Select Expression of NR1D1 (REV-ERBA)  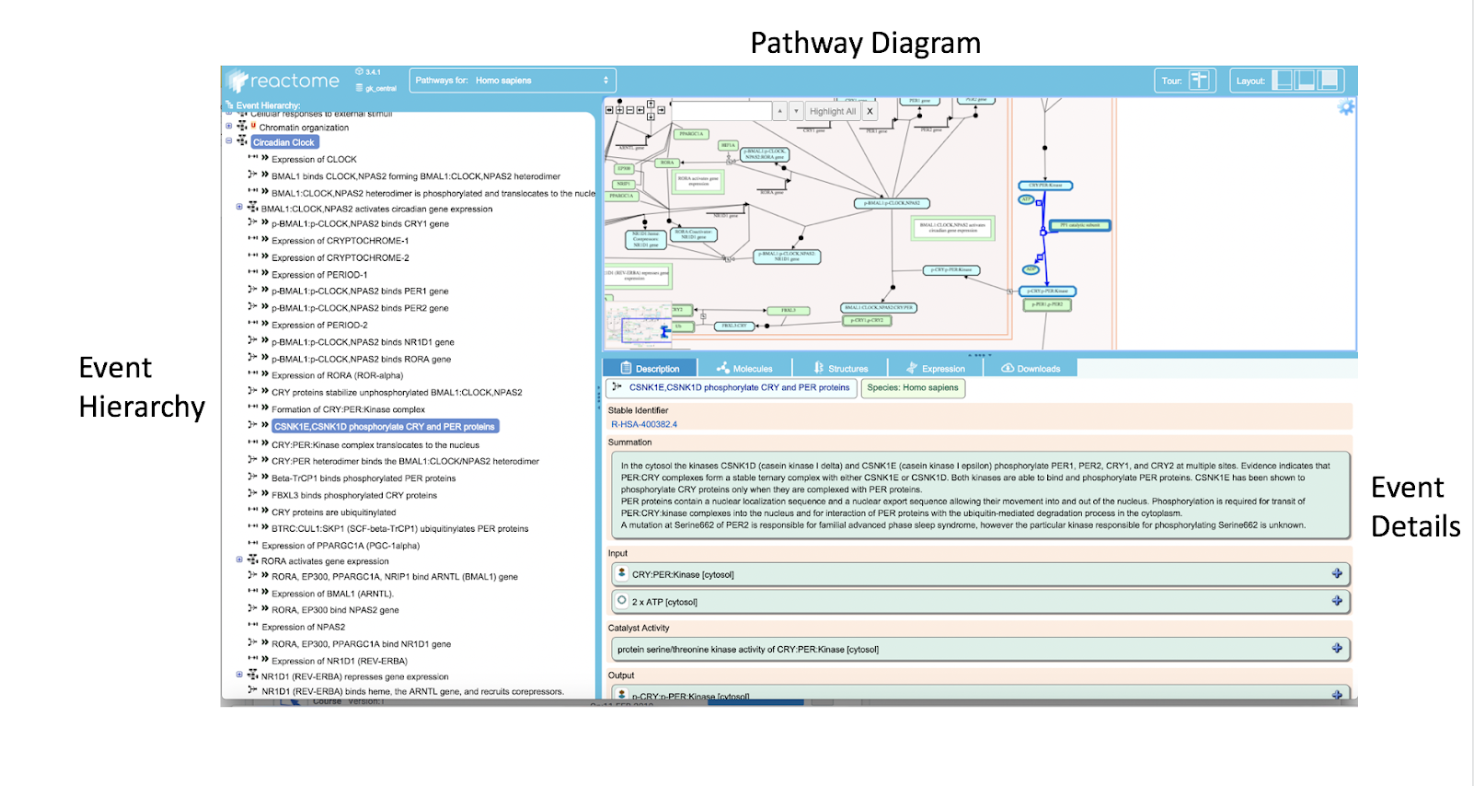click(340, 661)
